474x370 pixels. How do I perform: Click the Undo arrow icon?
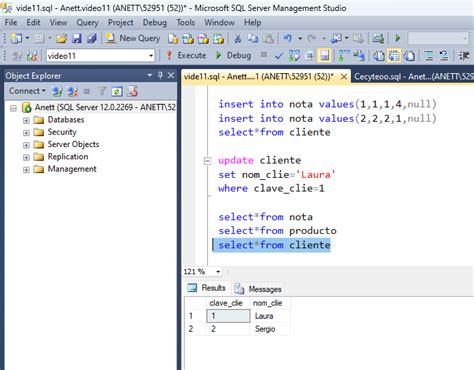click(x=288, y=38)
